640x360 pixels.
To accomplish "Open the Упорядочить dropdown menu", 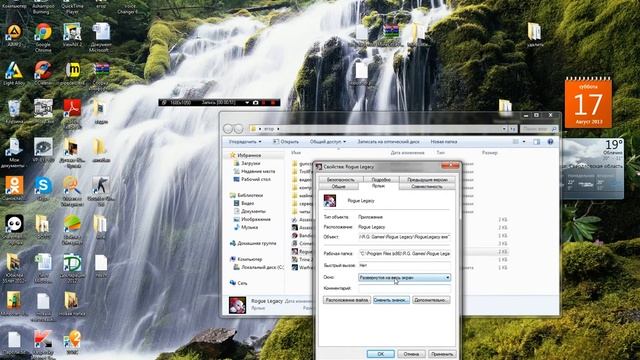I will [x=245, y=142].
